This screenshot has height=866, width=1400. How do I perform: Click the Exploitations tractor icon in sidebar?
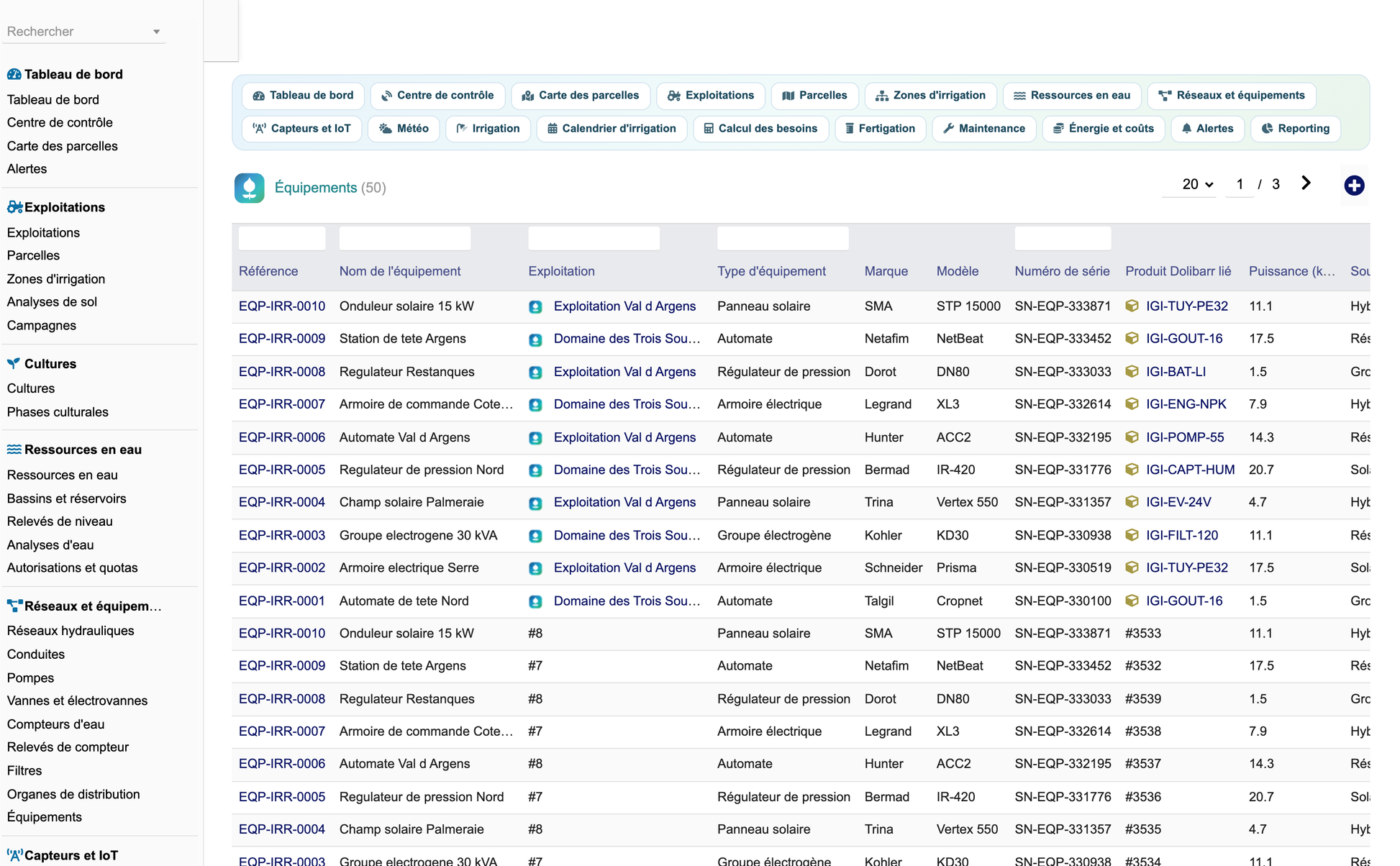point(14,207)
